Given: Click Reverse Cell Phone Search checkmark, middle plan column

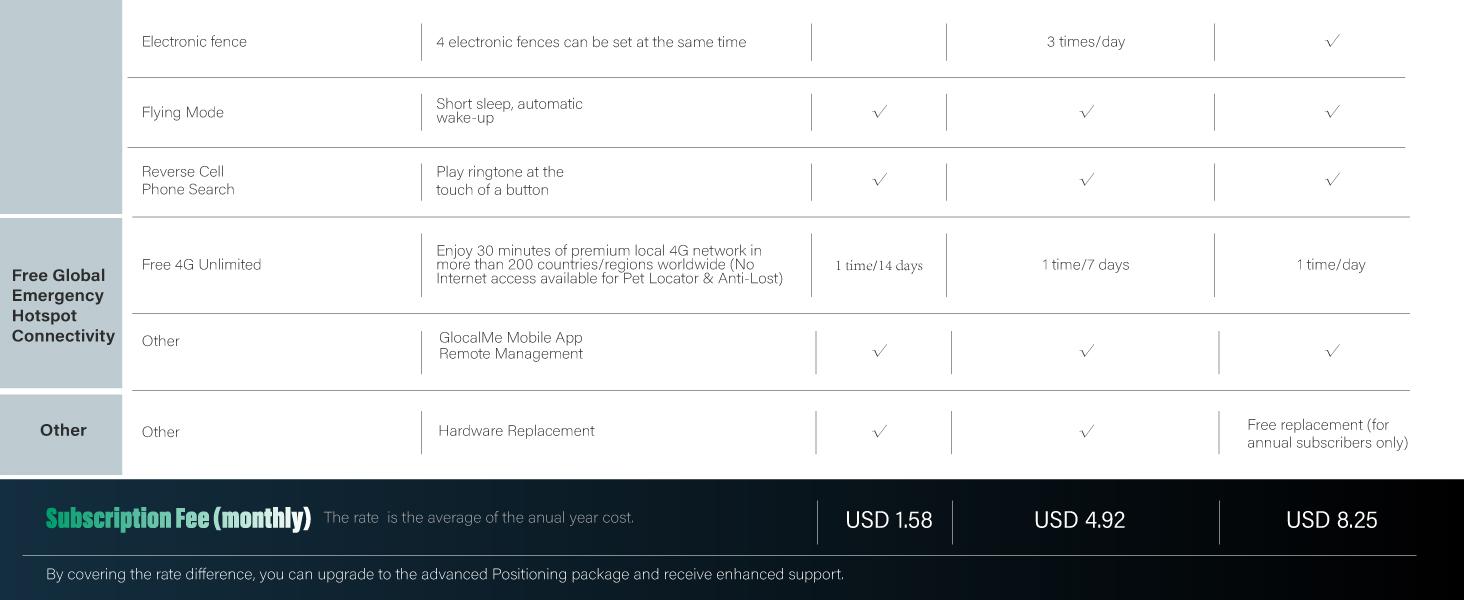Looking at the screenshot, I should click(1087, 180).
